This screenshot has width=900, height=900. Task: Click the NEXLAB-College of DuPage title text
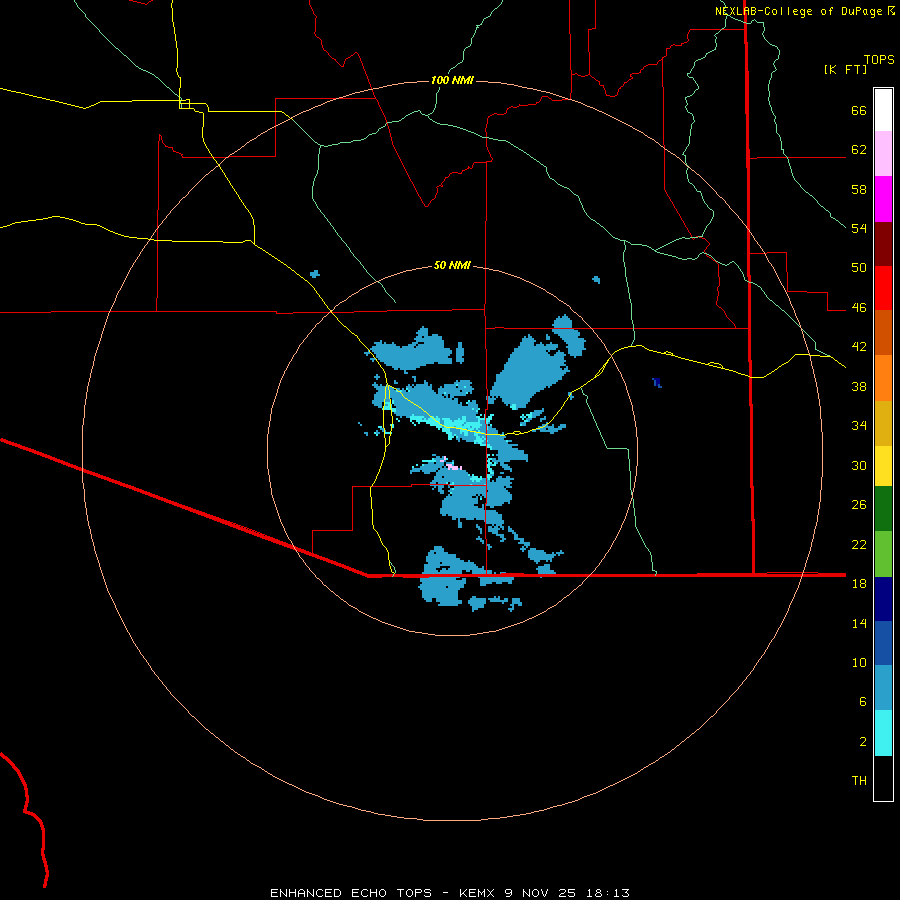[x=799, y=11]
